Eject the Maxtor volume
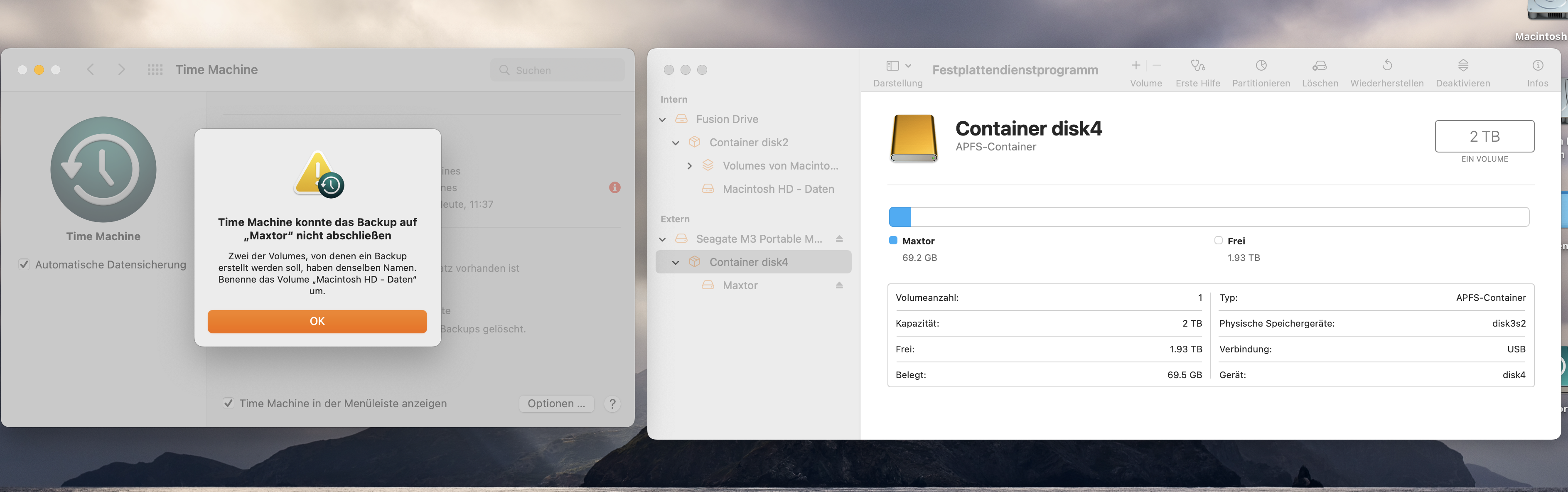Viewport: 1568px width, 492px height. click(x=839, y=285)
